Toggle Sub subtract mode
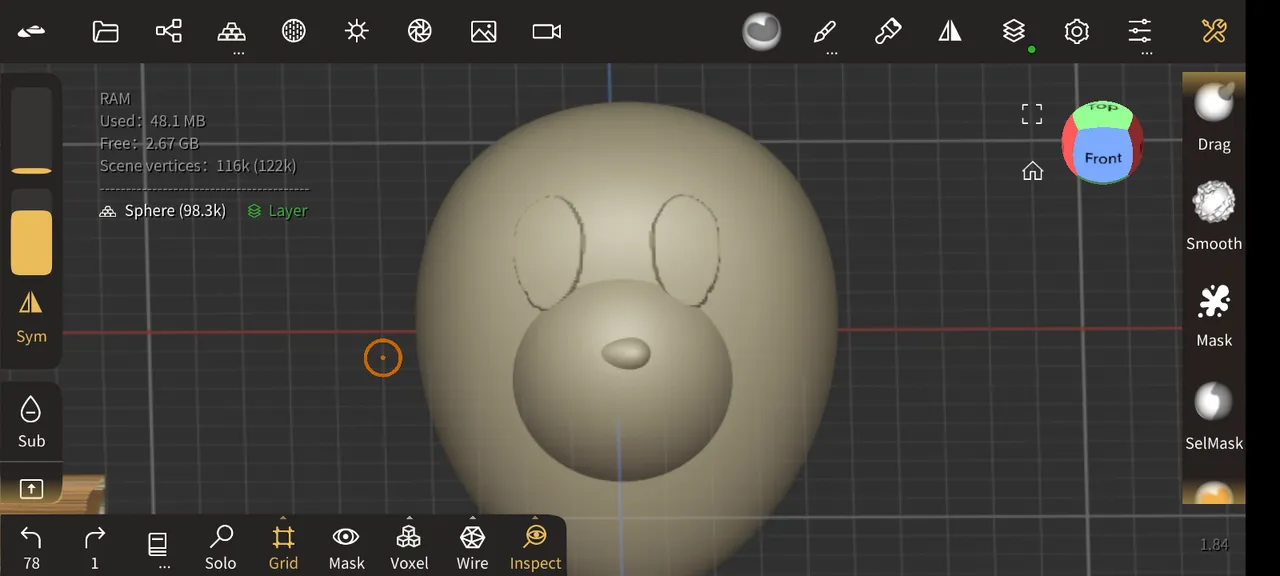 tap(31, 422)
